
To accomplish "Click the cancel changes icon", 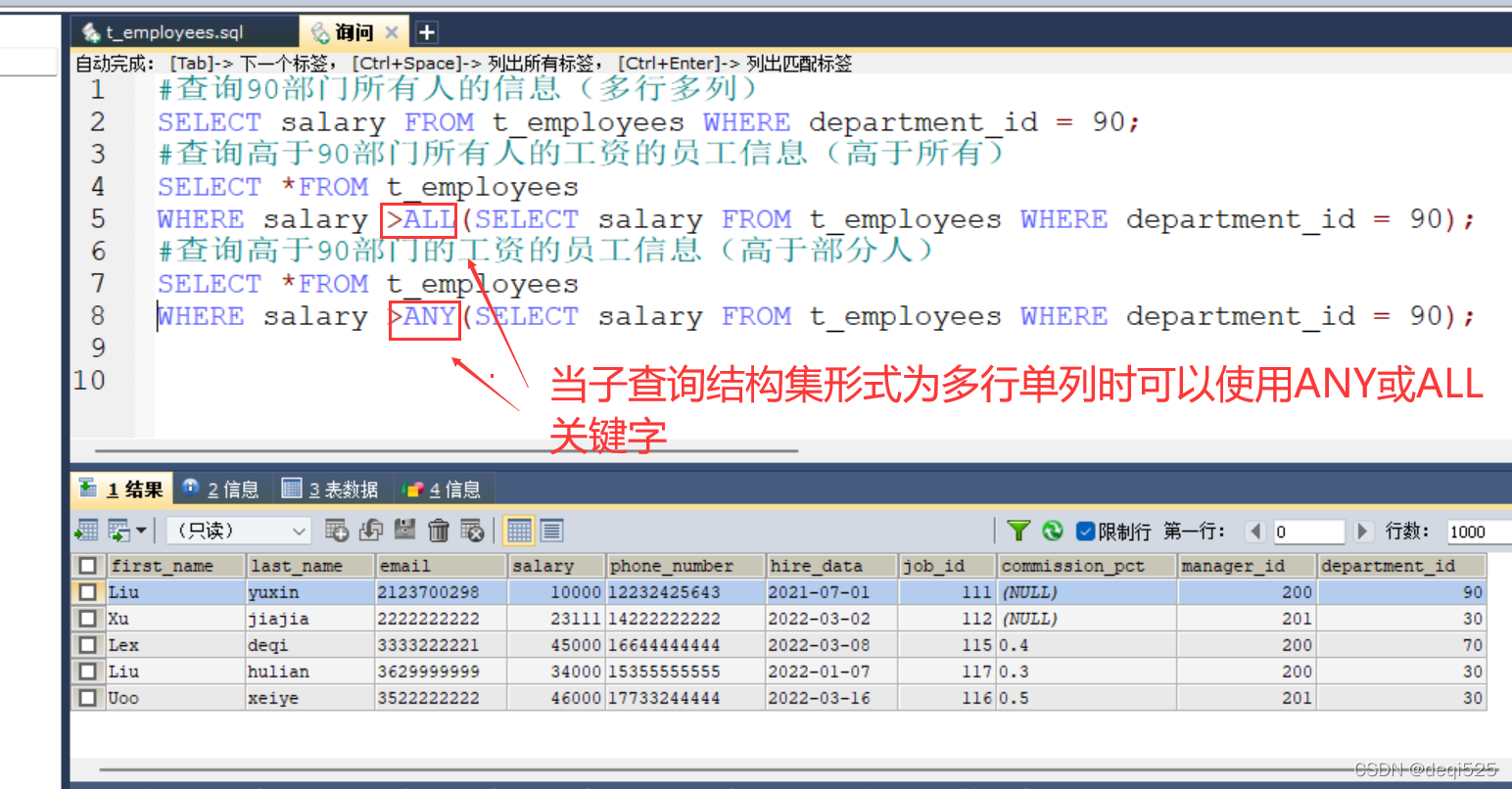I will pos(473,531).
